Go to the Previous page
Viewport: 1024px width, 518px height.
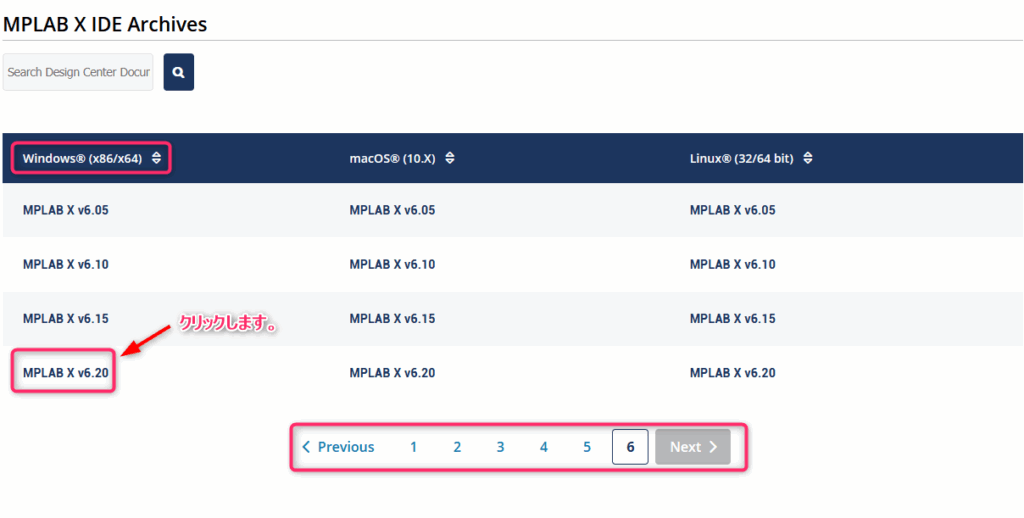[338, 447]
